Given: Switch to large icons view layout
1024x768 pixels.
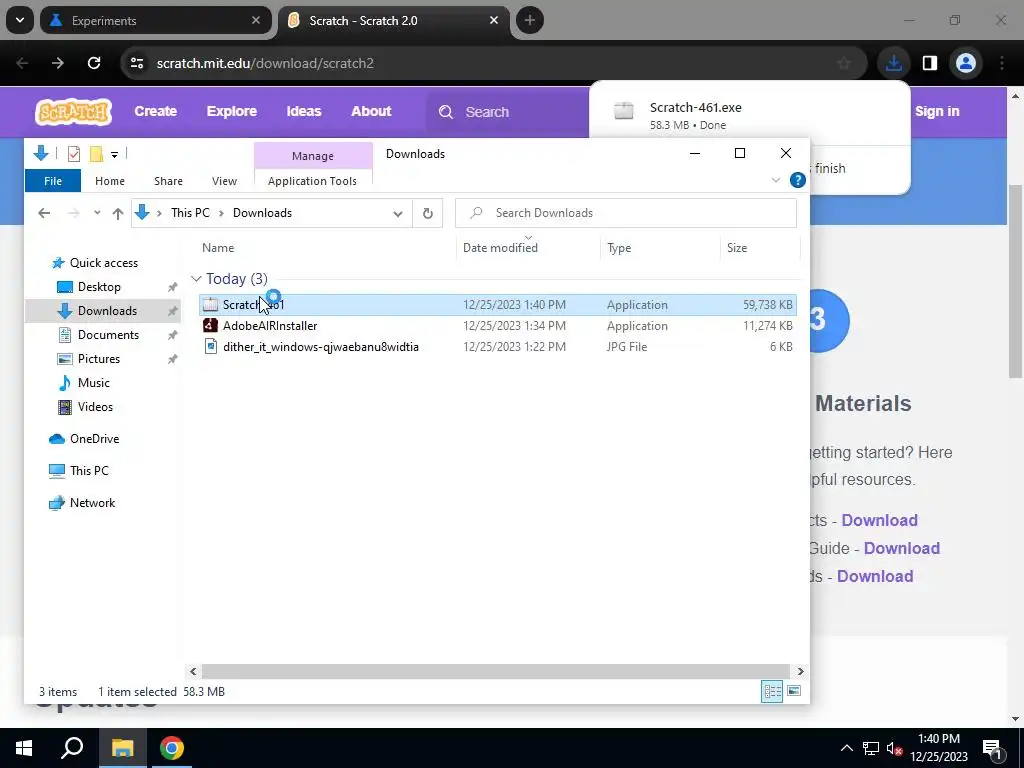Looking at the screenshot, I should tap(793, 691).
